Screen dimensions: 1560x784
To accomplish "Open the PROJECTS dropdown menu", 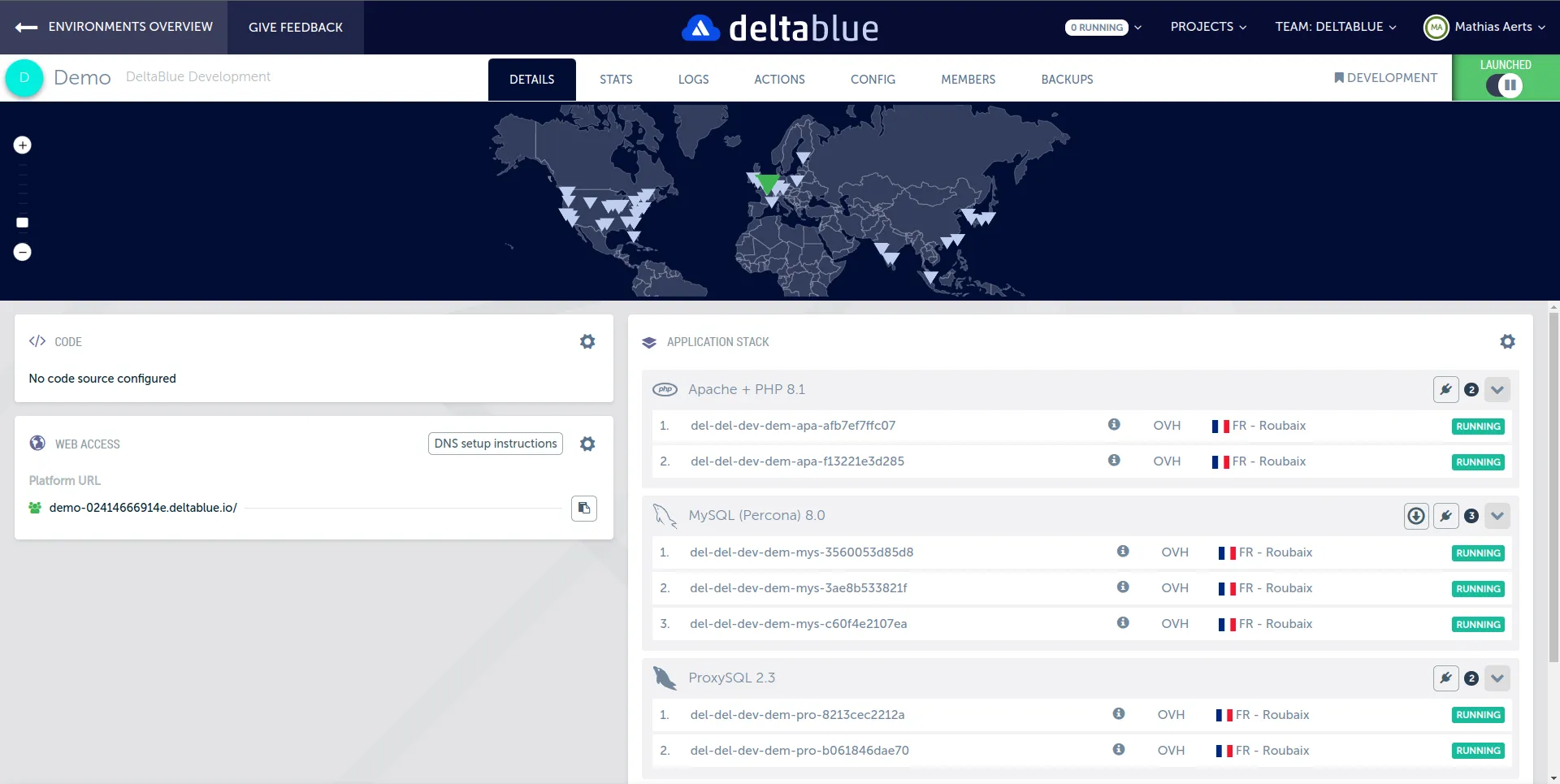I will (x=1207, y=27).
